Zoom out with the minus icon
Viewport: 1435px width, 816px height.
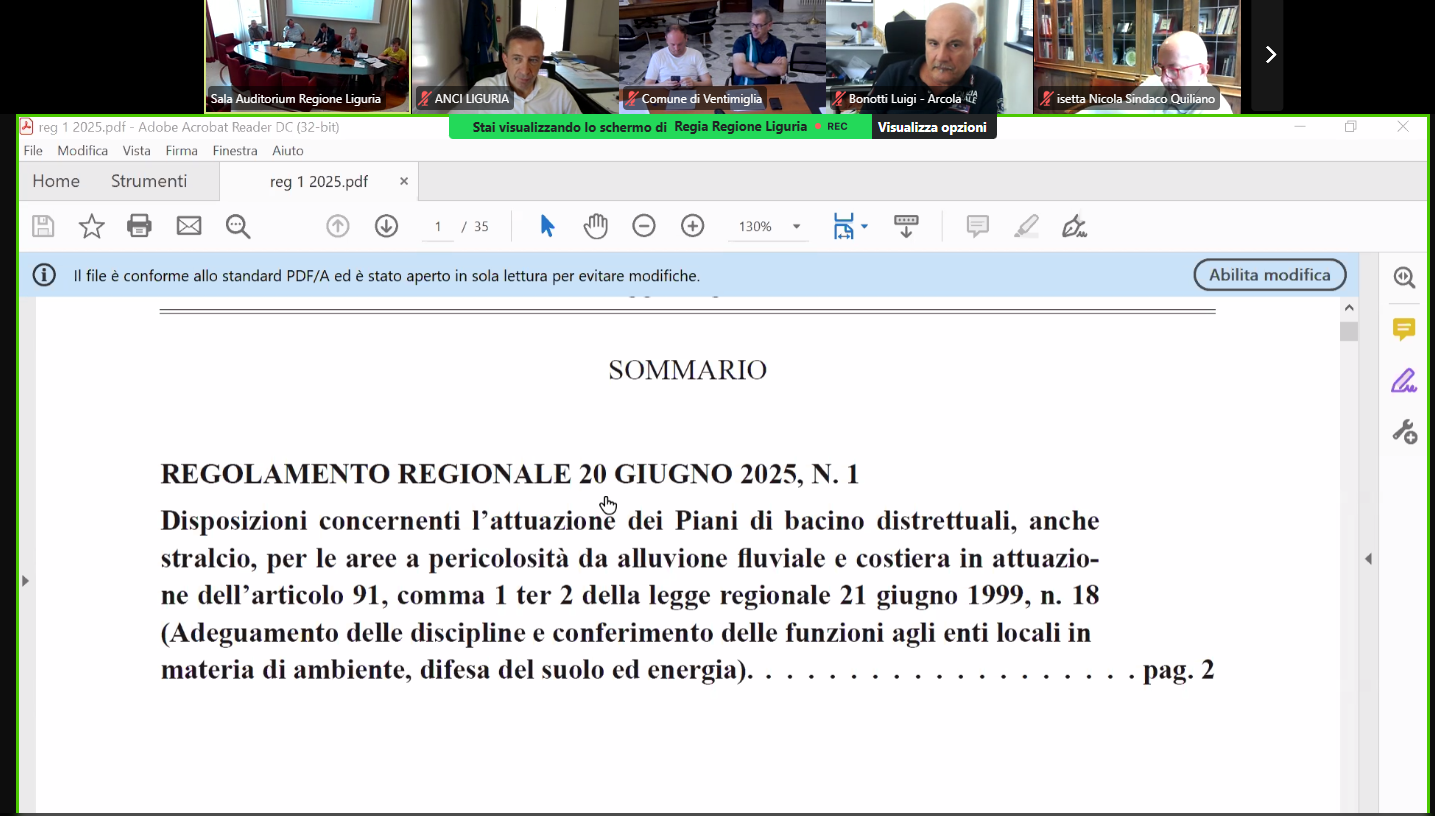[x=644, y=226]
